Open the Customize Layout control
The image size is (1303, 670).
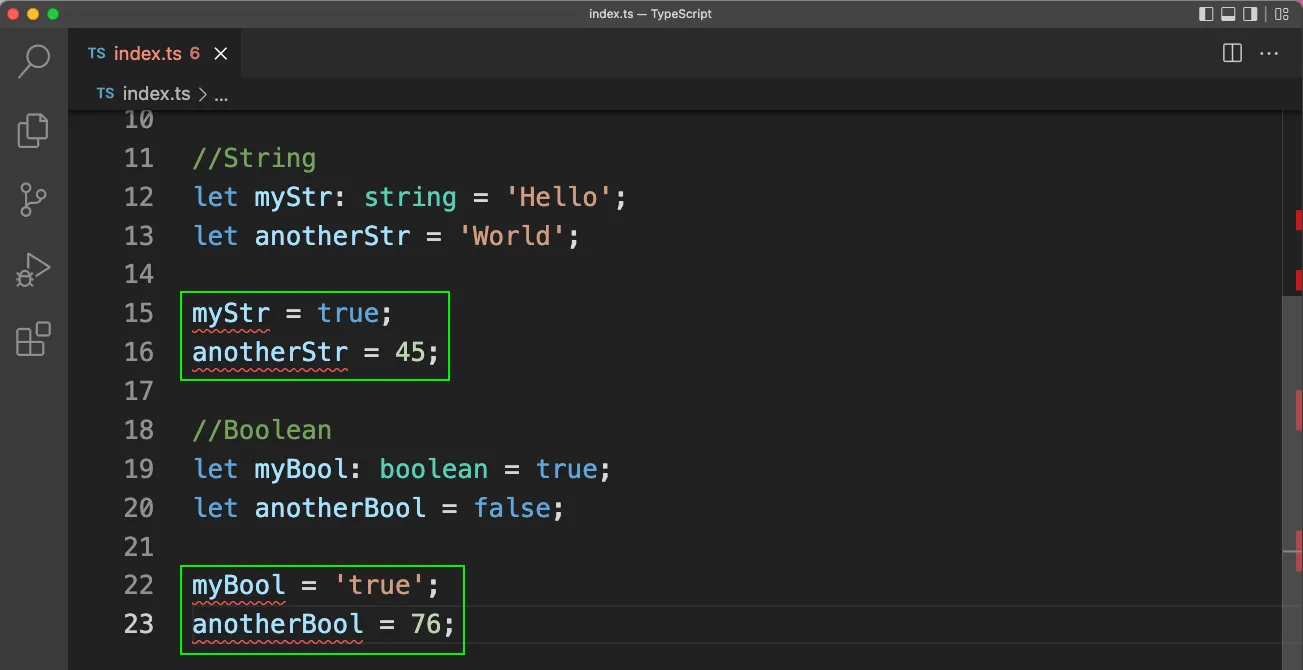click(x=1280, y=14)
